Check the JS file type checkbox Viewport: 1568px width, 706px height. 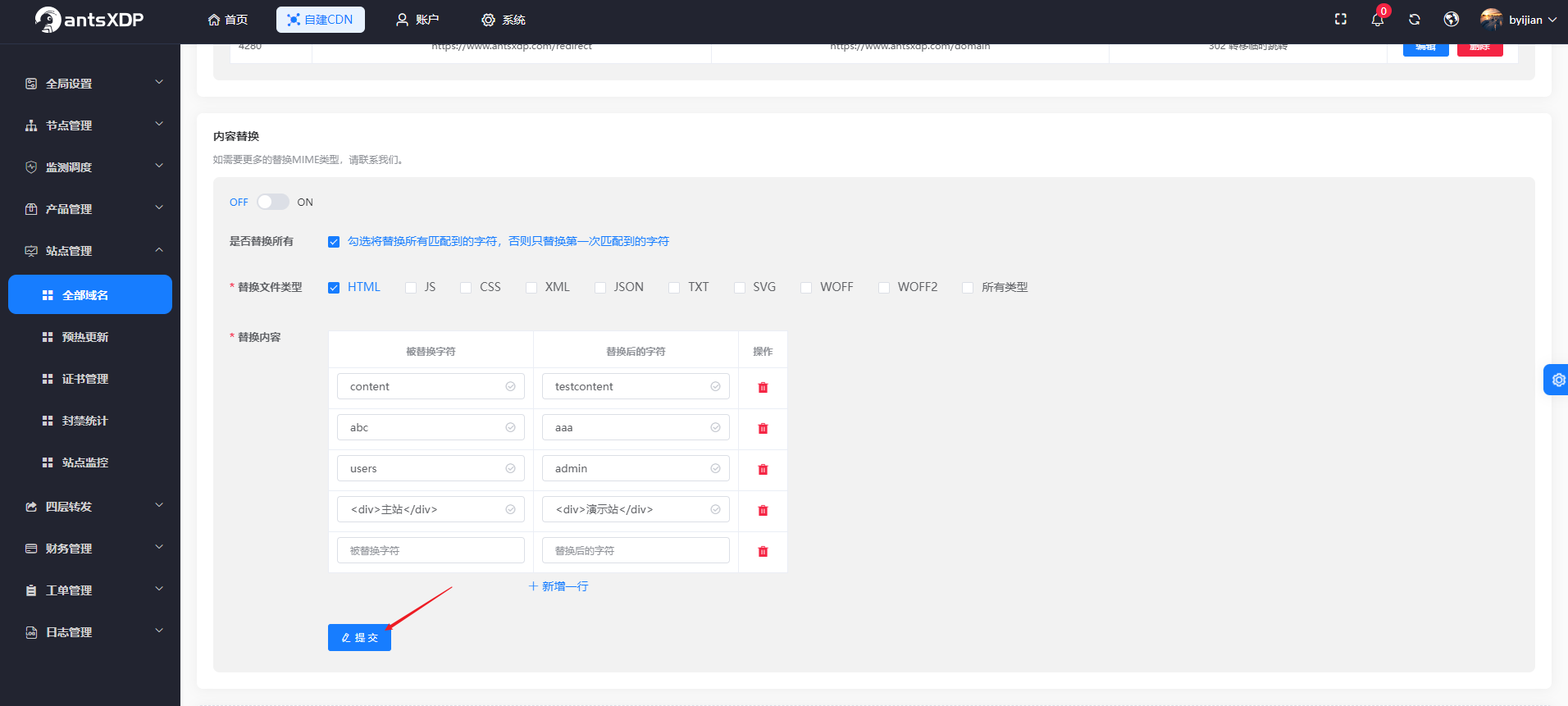click(411, 288)
